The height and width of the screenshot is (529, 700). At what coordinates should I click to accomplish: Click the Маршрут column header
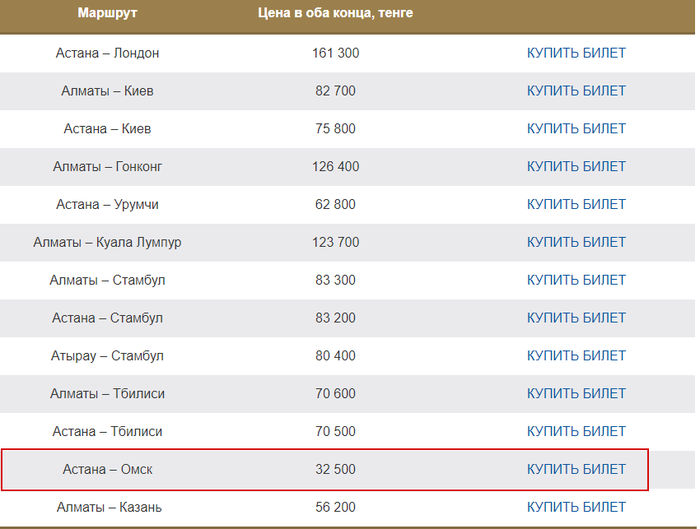point(107,13)
